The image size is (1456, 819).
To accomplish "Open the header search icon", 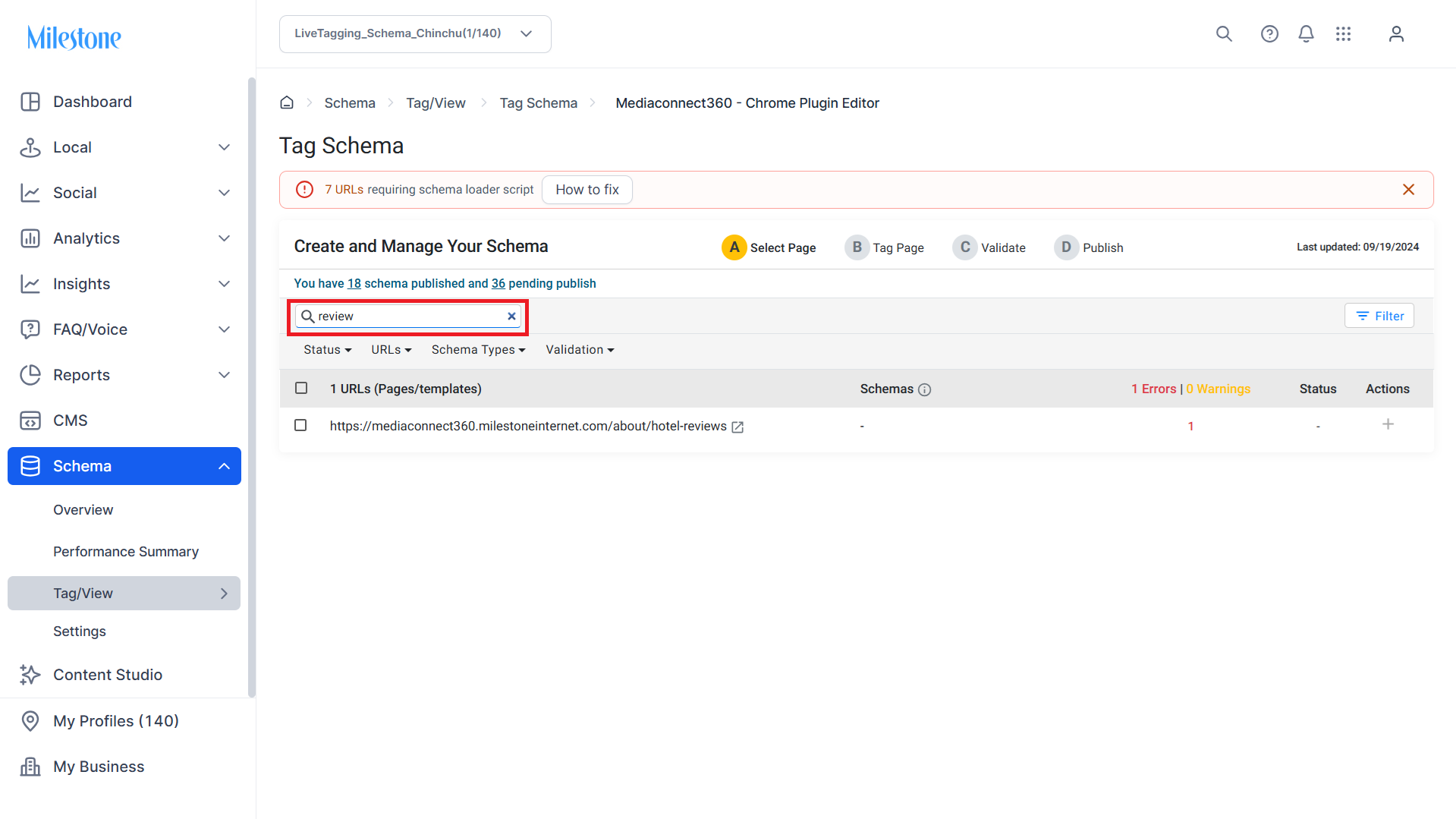I will pos(1224,34).
